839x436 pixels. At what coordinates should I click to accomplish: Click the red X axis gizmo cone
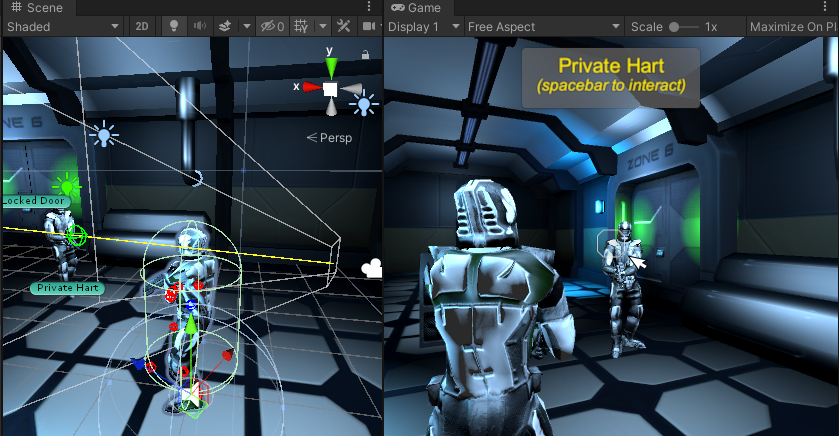click(311, 87)
